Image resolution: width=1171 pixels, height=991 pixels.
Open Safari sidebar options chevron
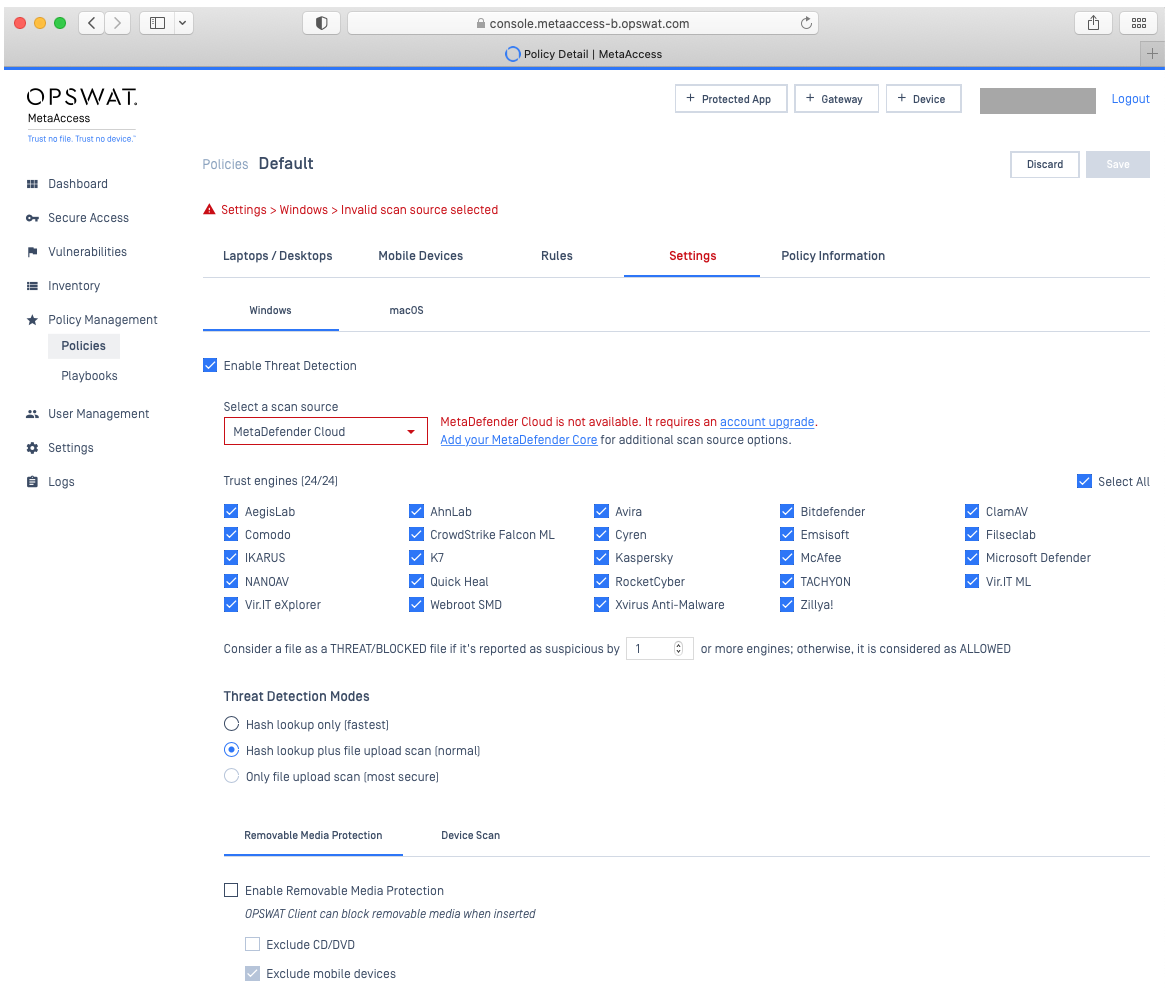tap(183, 23)
